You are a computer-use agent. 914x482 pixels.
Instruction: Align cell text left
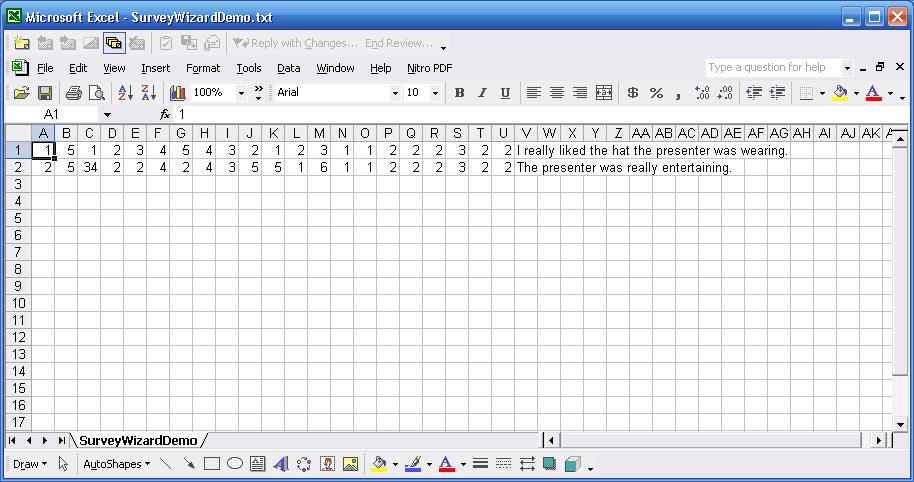pos(533,93)
